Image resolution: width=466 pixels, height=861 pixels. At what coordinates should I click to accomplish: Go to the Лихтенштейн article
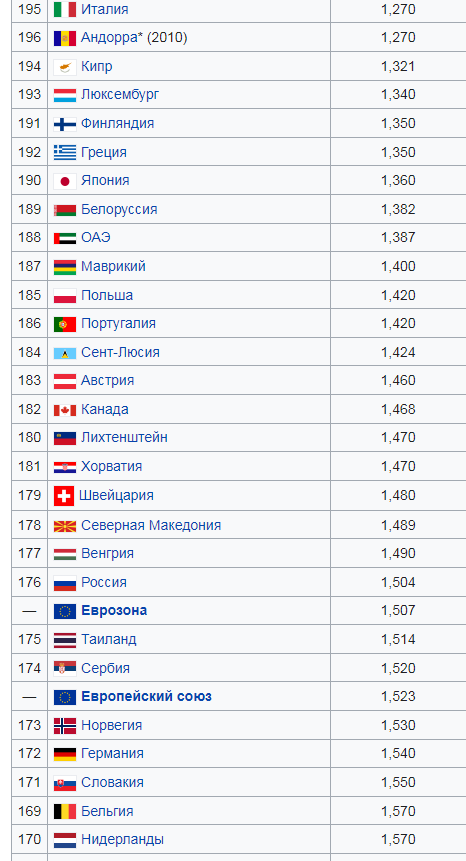point(125,438)
